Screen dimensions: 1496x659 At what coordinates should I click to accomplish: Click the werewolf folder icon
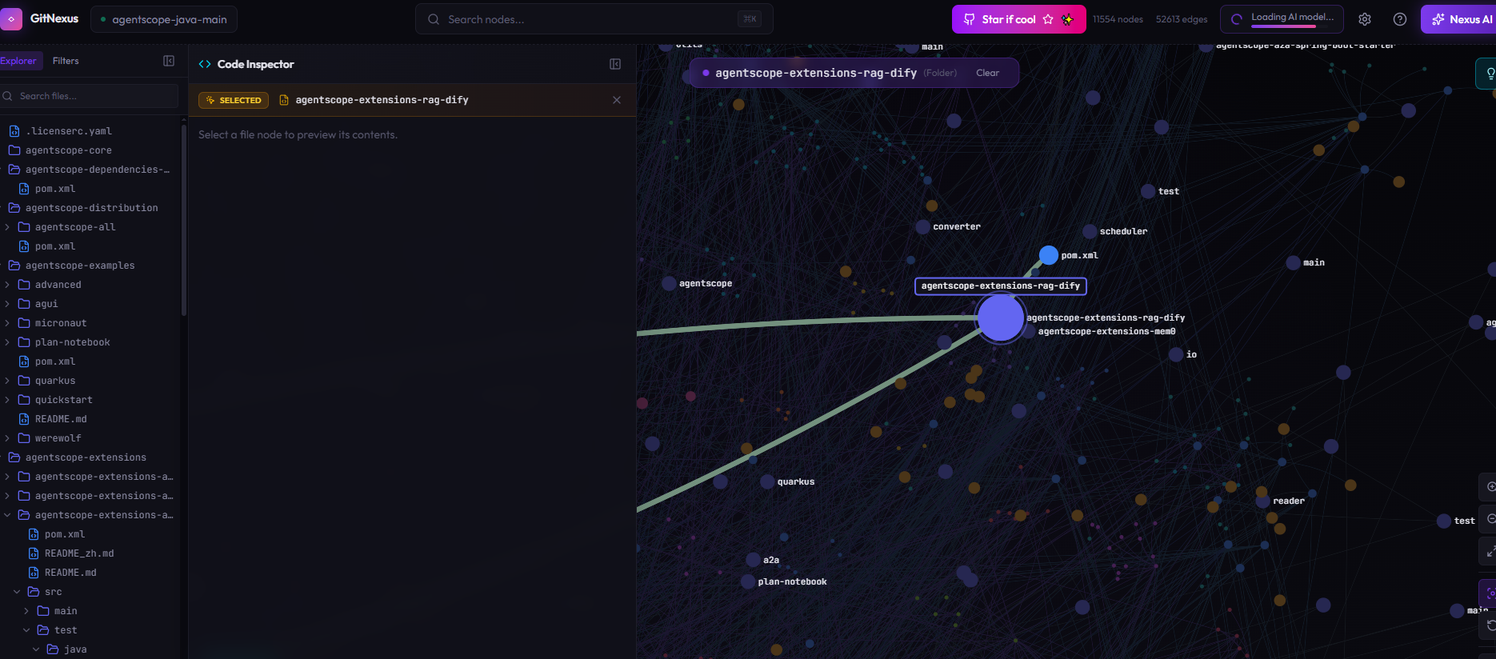24,438
